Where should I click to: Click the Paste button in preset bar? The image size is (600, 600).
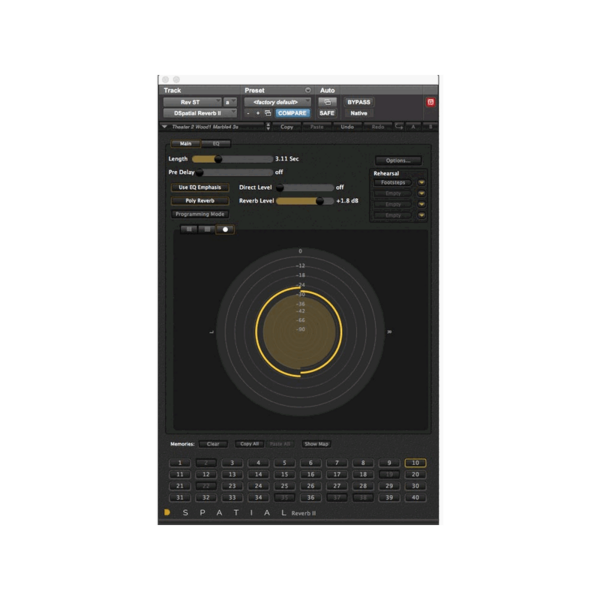coord(317,127)
